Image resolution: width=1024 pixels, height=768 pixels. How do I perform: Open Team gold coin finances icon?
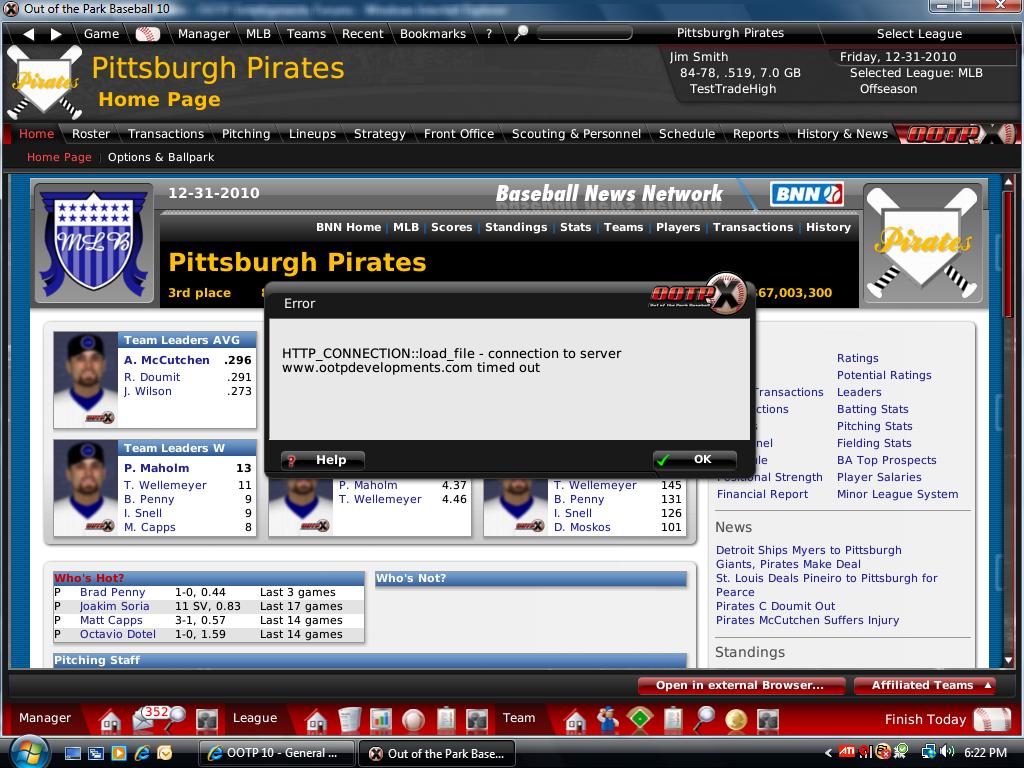tap(736, 720)
